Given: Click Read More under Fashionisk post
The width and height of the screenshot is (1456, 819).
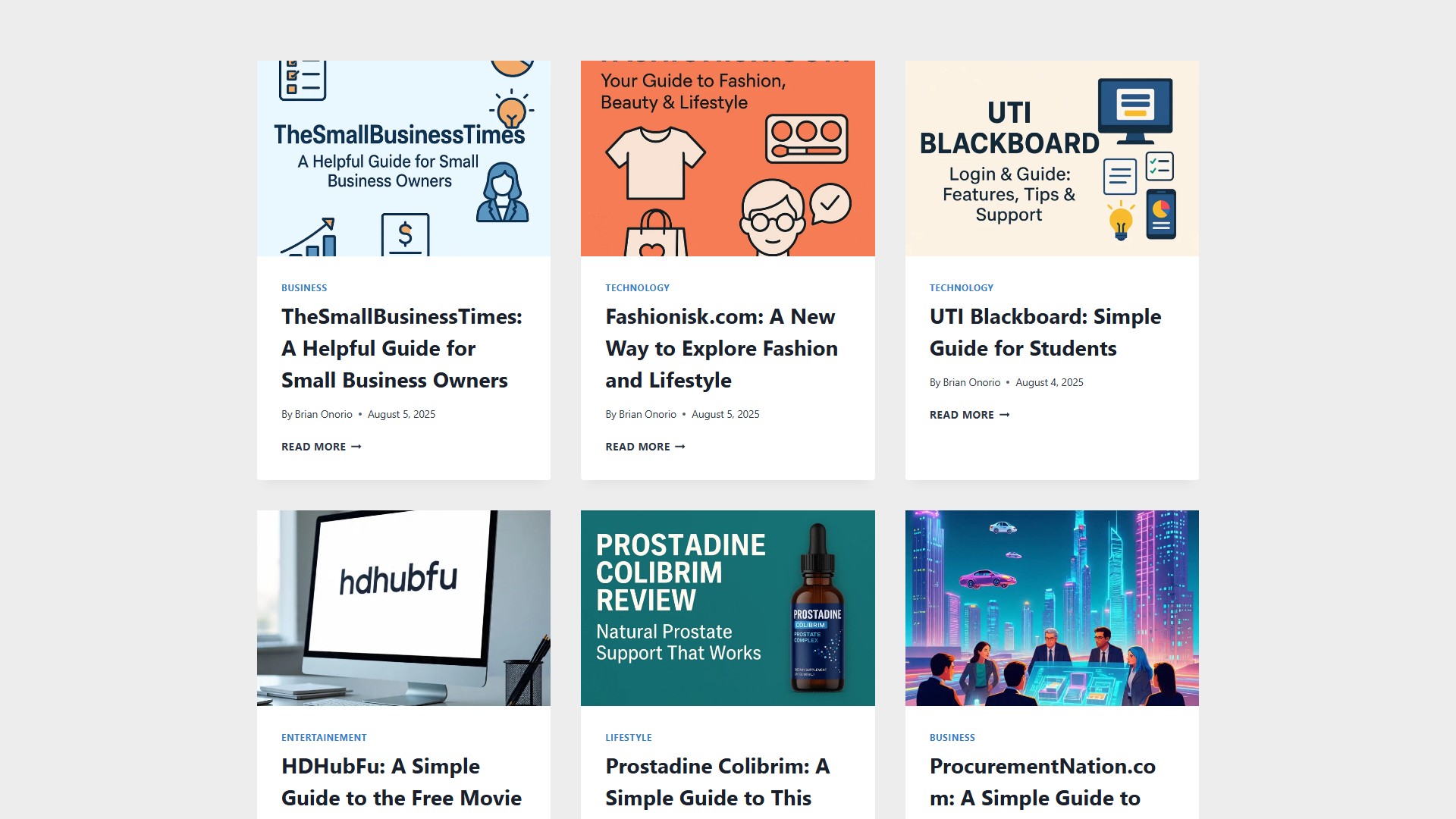Looking at the screenshot, I should point(645,447).
